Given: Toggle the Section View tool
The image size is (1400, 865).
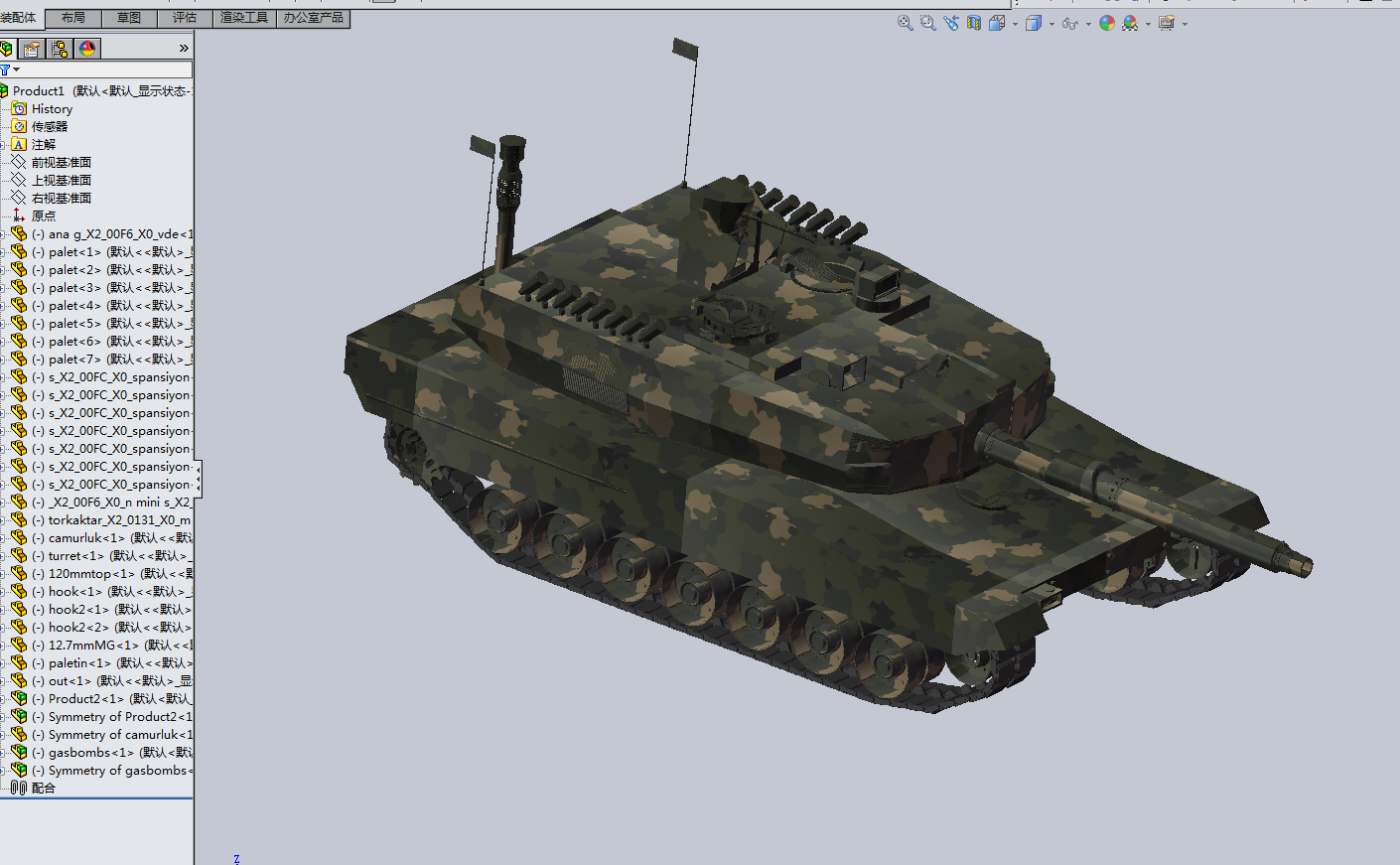Looking at the screenshot, I should click(x=974, y=23).
